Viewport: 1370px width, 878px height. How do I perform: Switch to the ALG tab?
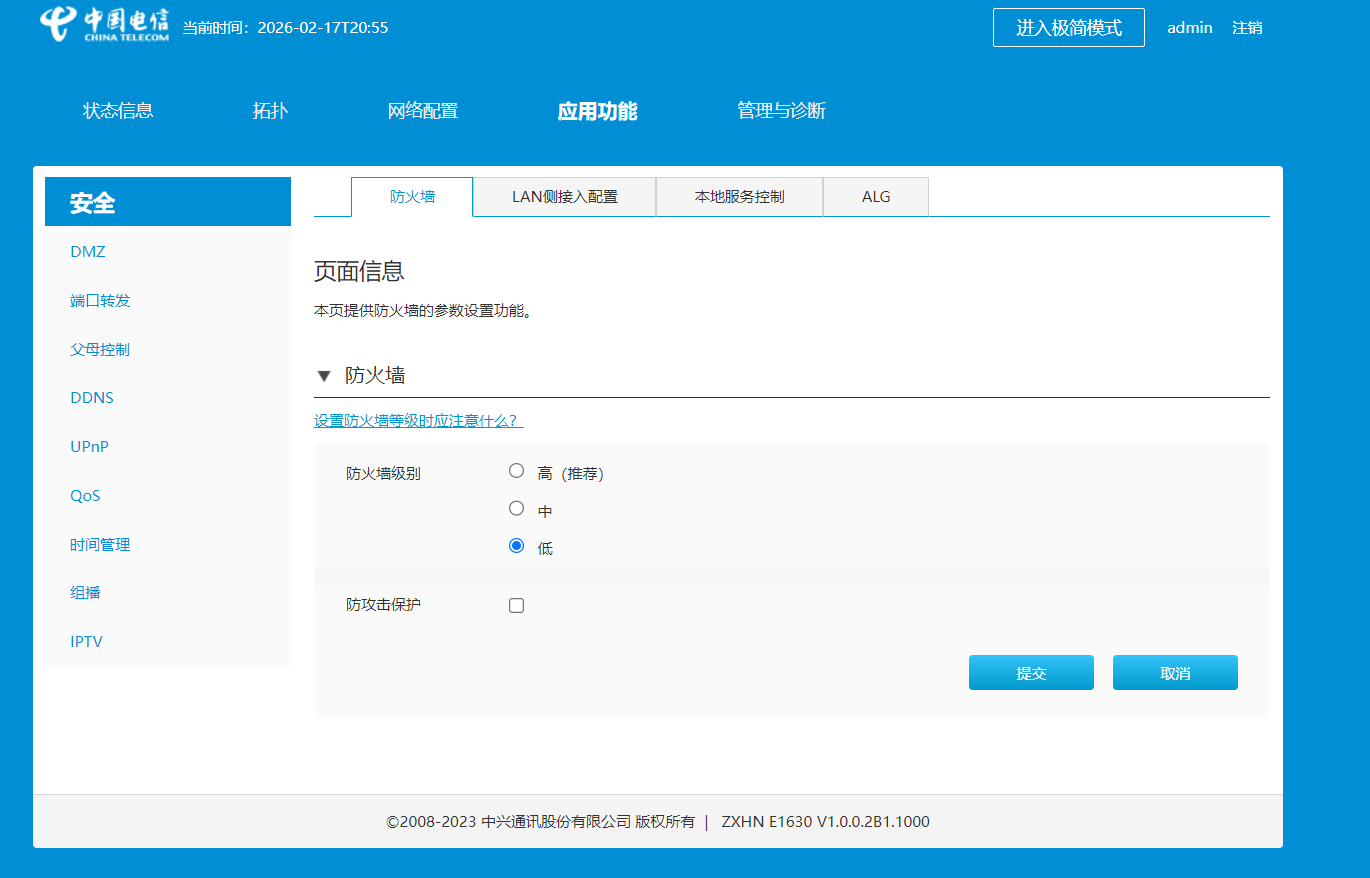[x=876, y=197]
